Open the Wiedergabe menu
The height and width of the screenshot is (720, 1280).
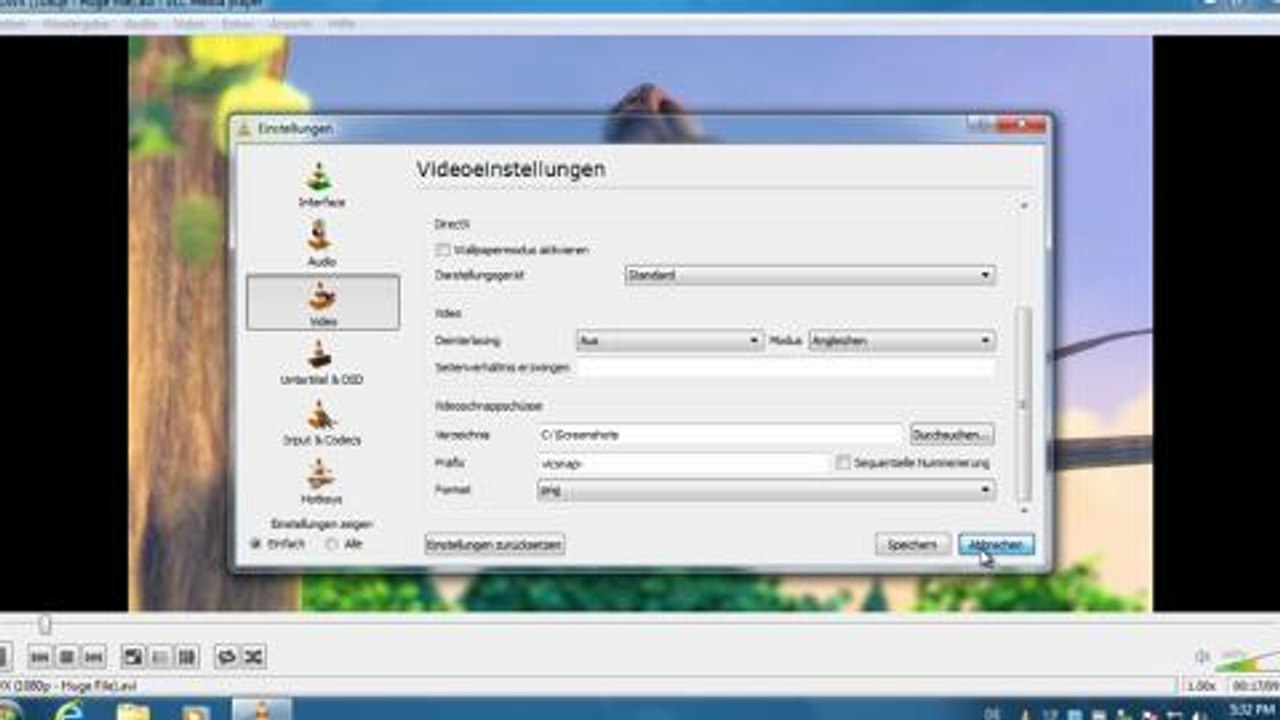[x=75, y=23]
